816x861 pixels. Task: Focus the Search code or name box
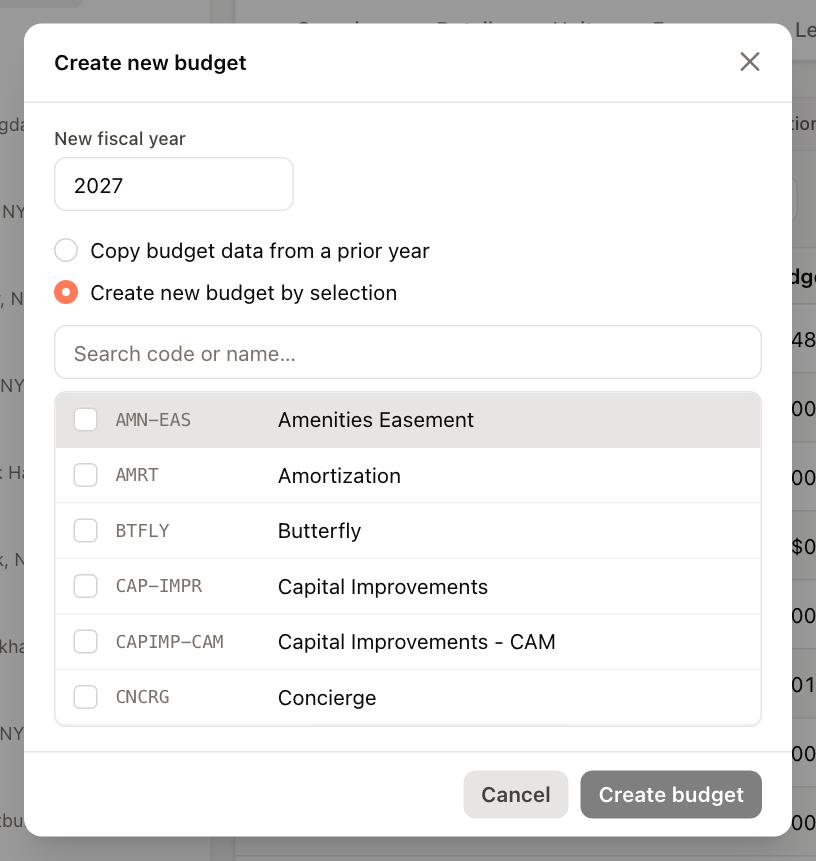tap(408, 352)
